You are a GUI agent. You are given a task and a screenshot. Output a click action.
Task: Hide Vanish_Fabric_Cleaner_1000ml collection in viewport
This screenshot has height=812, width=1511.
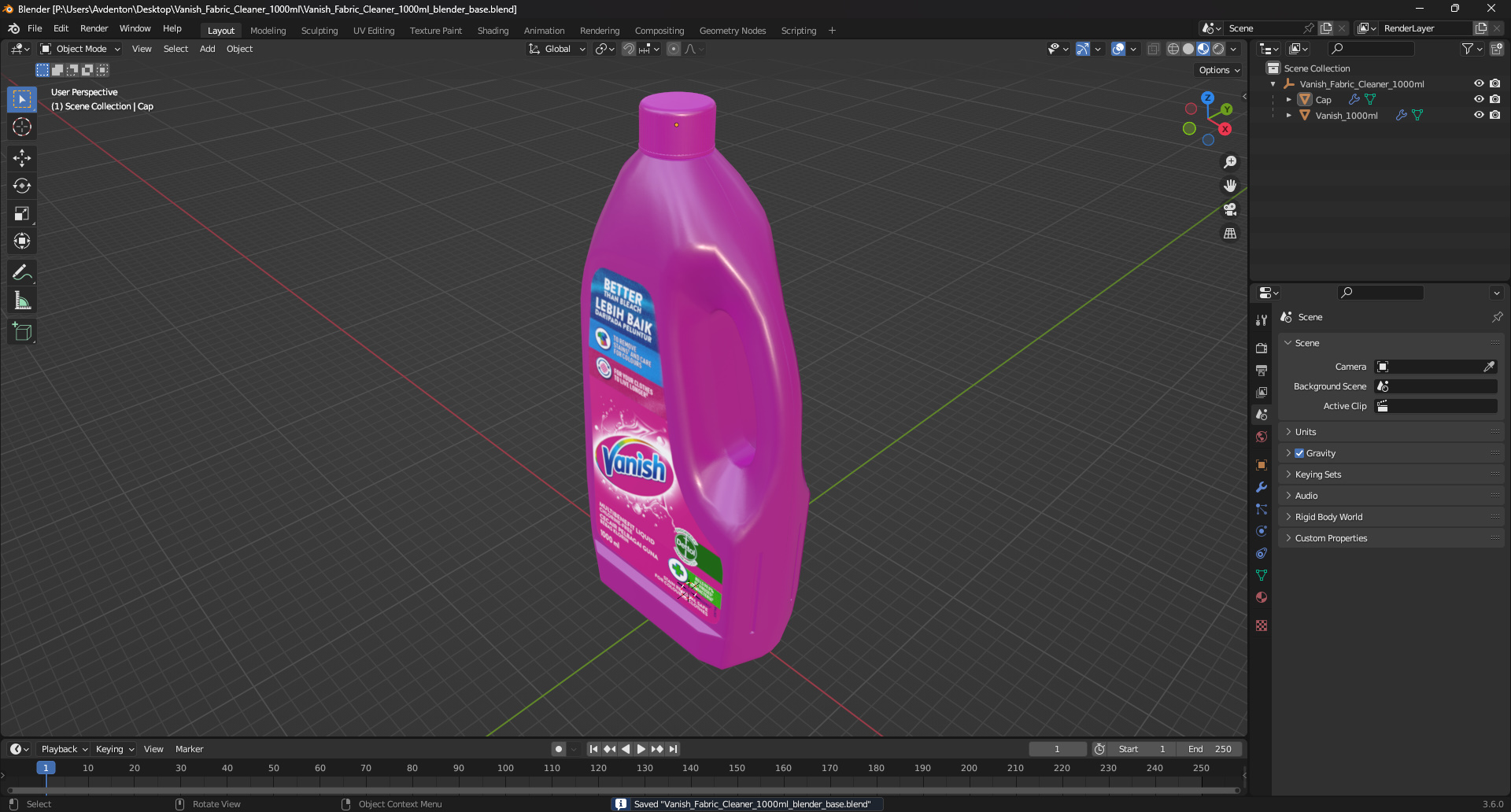coord(1479,83)
